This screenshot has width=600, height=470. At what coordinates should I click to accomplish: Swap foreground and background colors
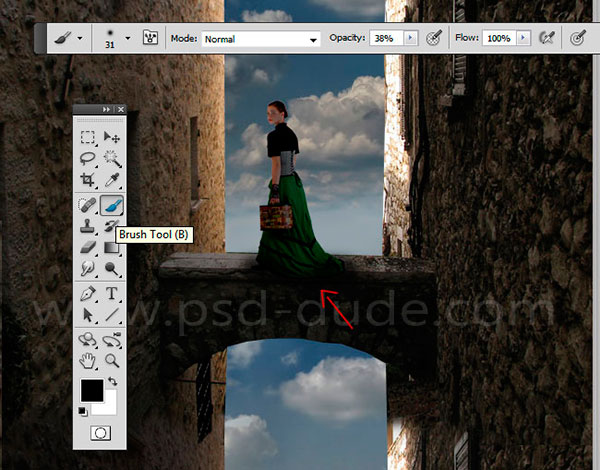(x=112, y=381)
